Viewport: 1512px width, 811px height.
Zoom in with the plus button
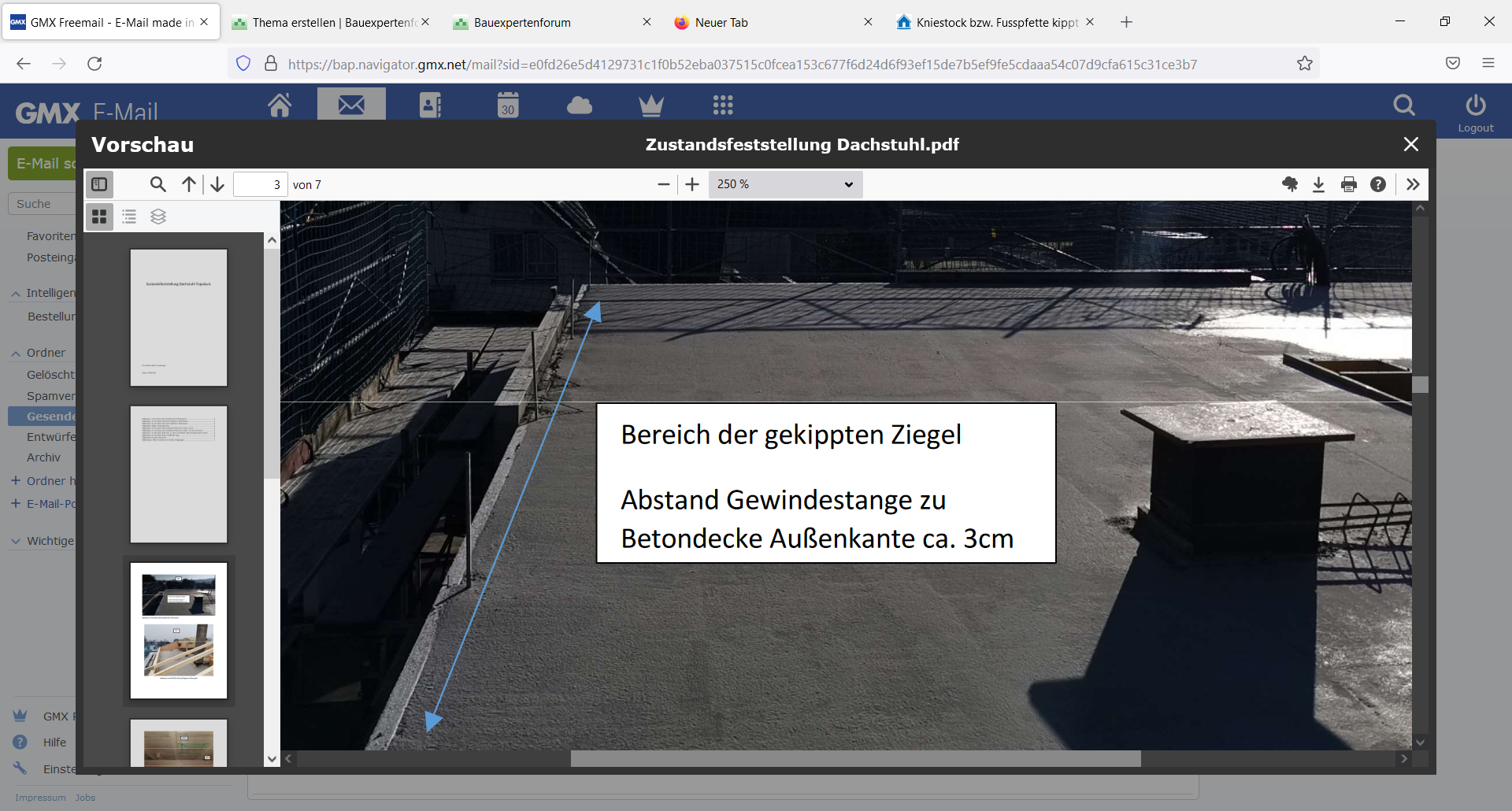tap(692, 184)
